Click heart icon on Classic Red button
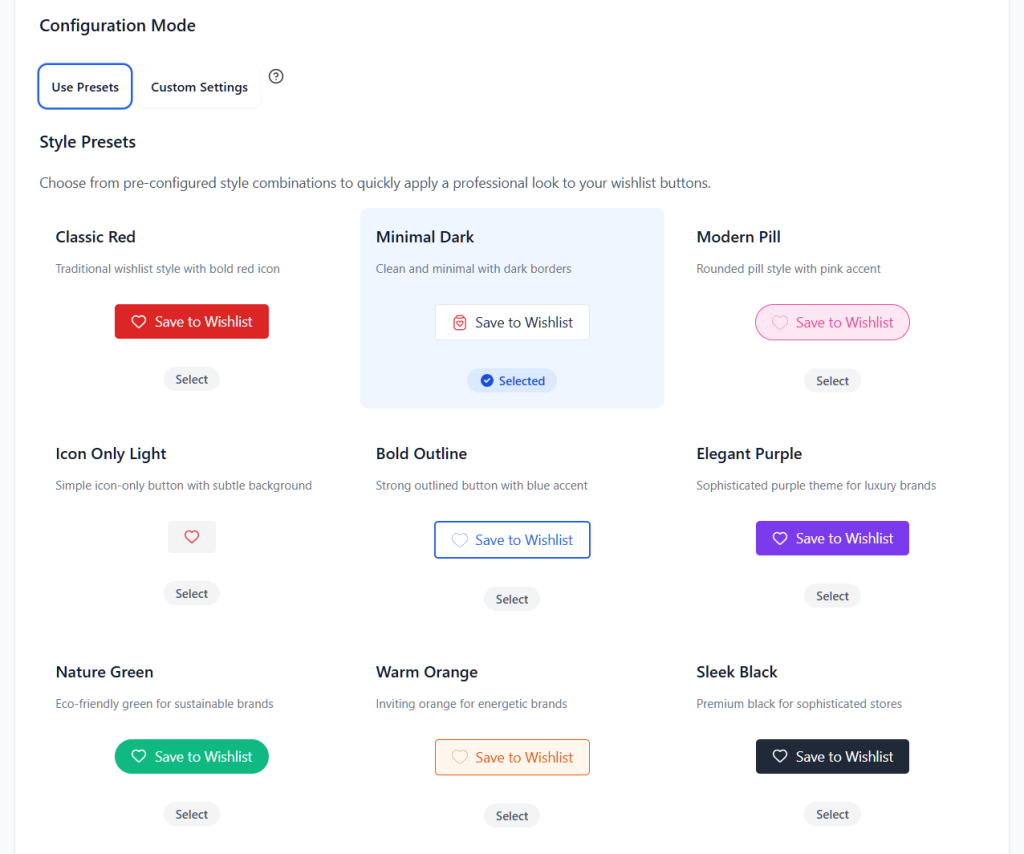This screenshot has width=1024, height=854. point(139,322)
